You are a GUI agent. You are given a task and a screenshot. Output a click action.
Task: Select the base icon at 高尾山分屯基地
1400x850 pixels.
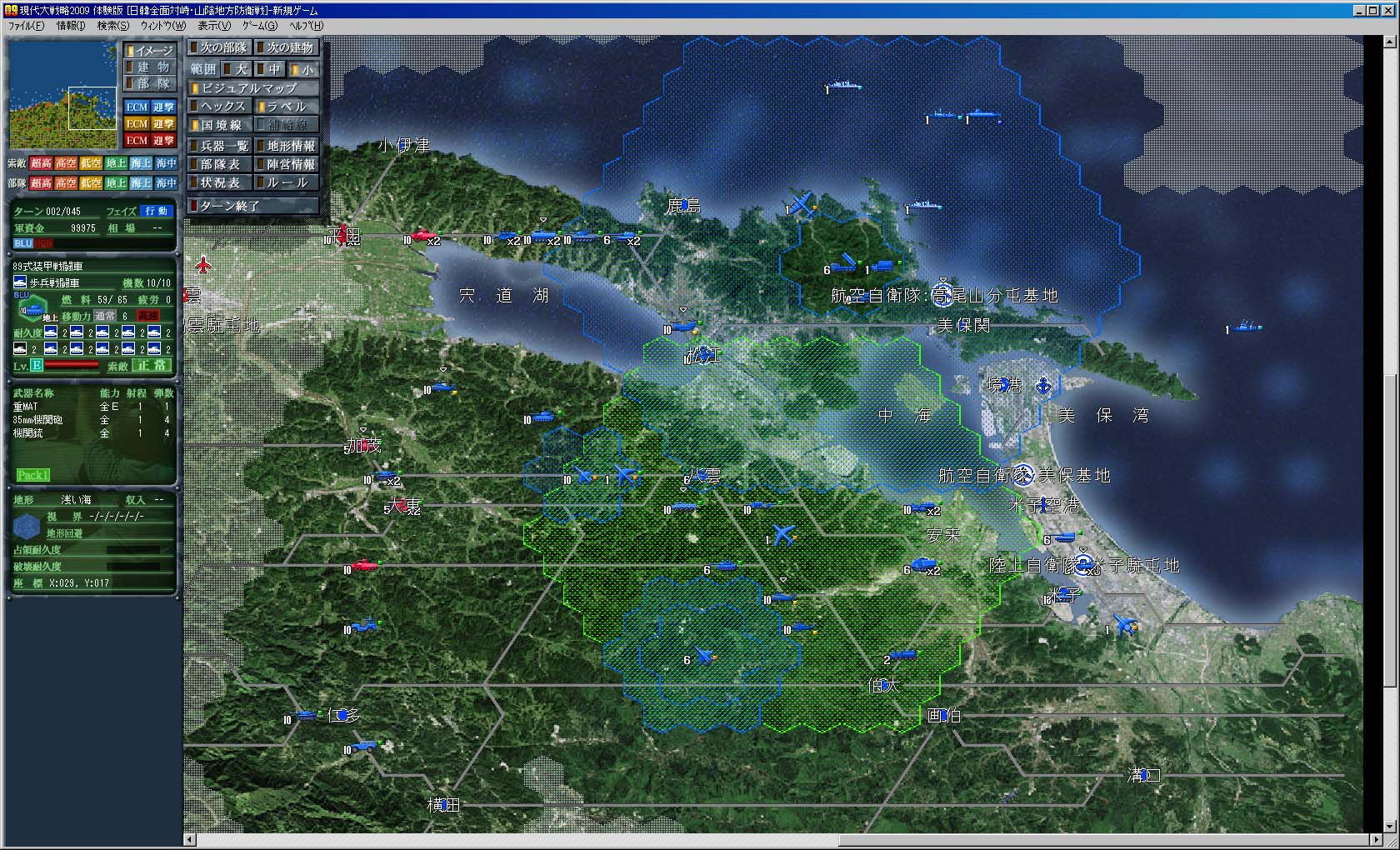click(942, 293)
